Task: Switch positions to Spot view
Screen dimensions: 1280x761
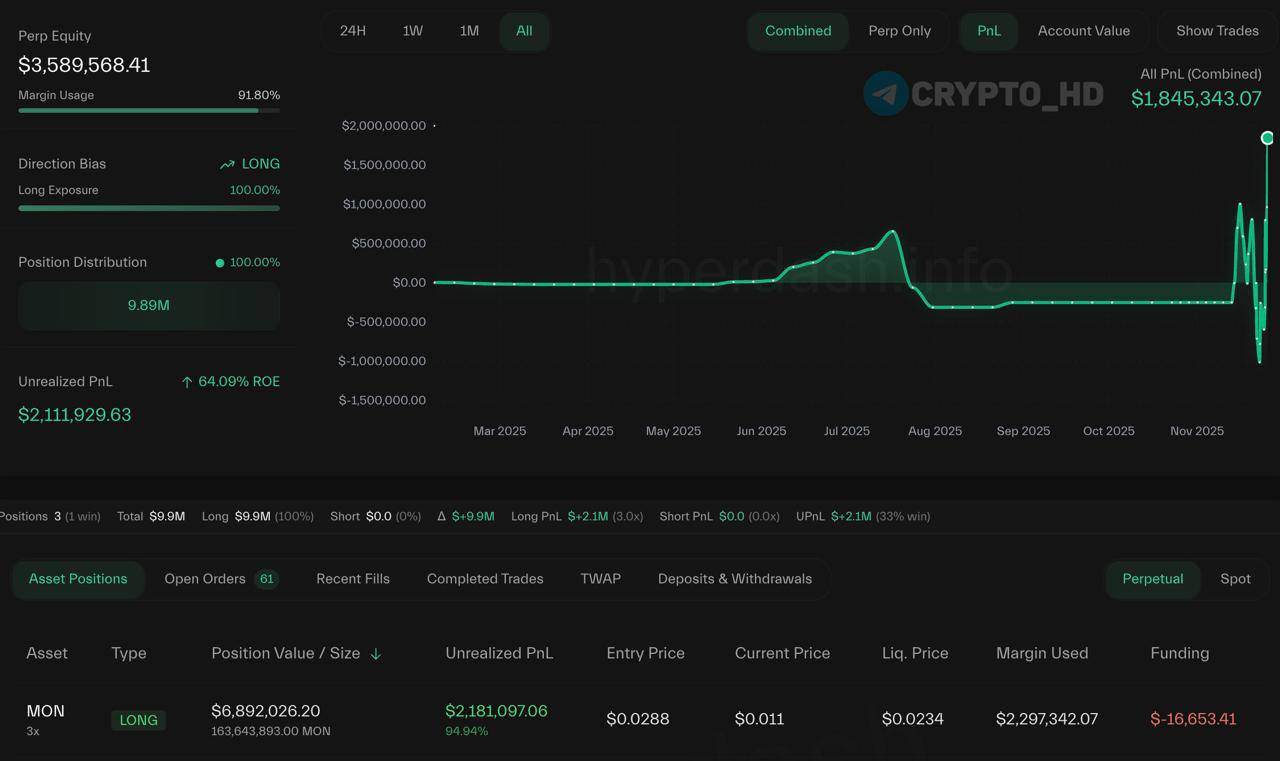Action: tap(1235, 579)
